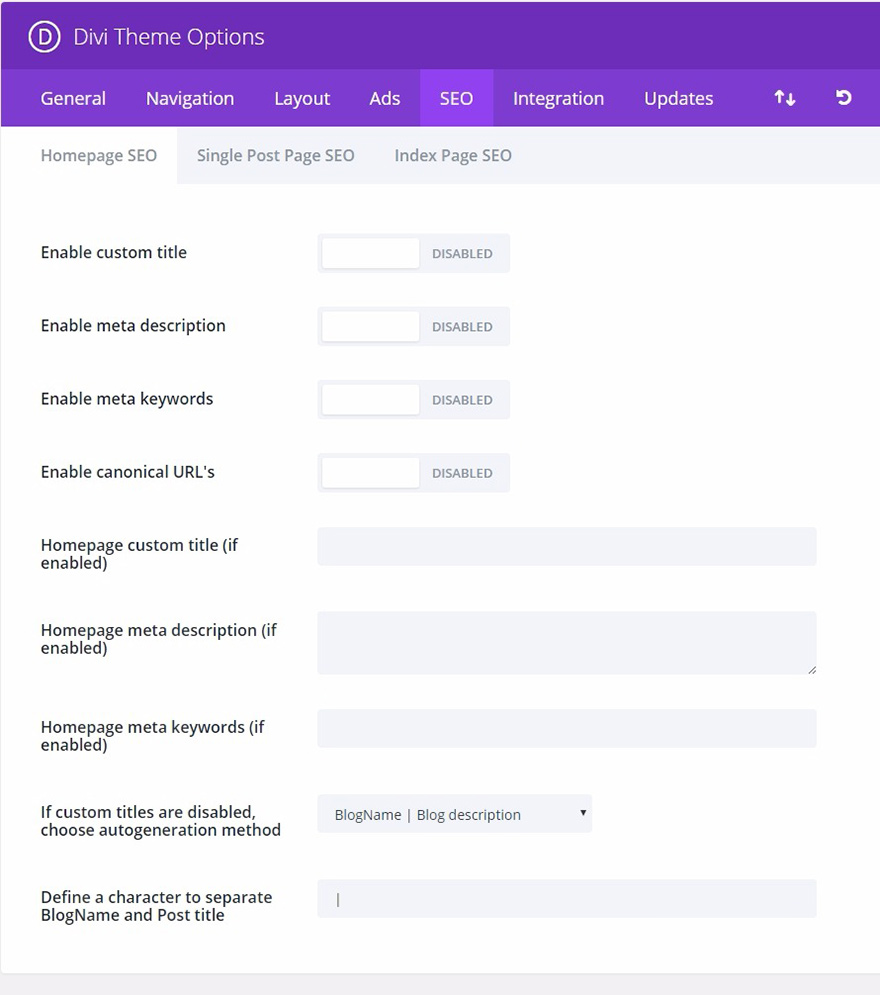
Task: Enable the custom title toggle
Action: pyautogui.click(x=370, y=253)
